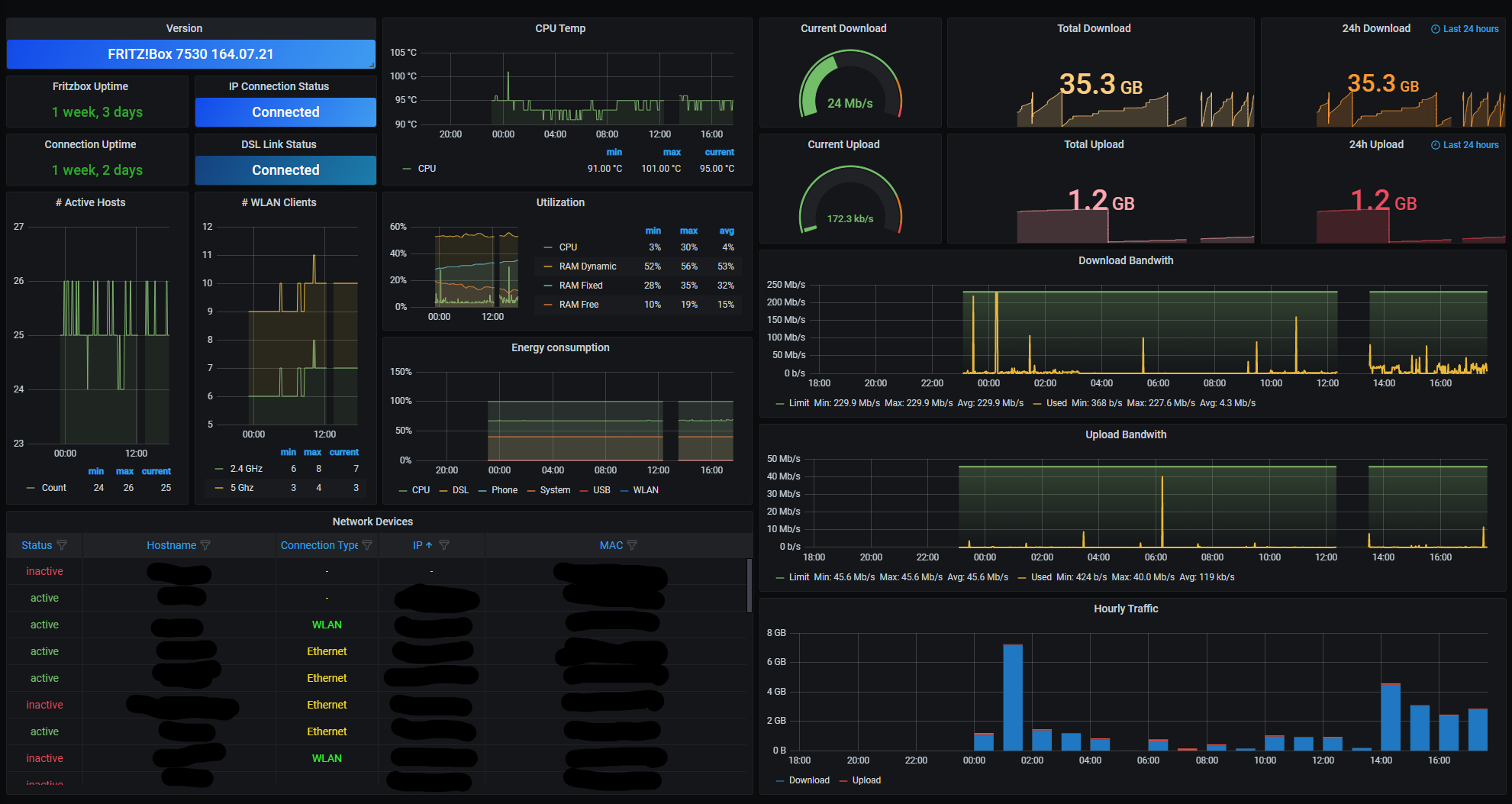This screenshot has width=1512, height=804.
Task: Open the Connection Type column filter icon
Action: 367,545
